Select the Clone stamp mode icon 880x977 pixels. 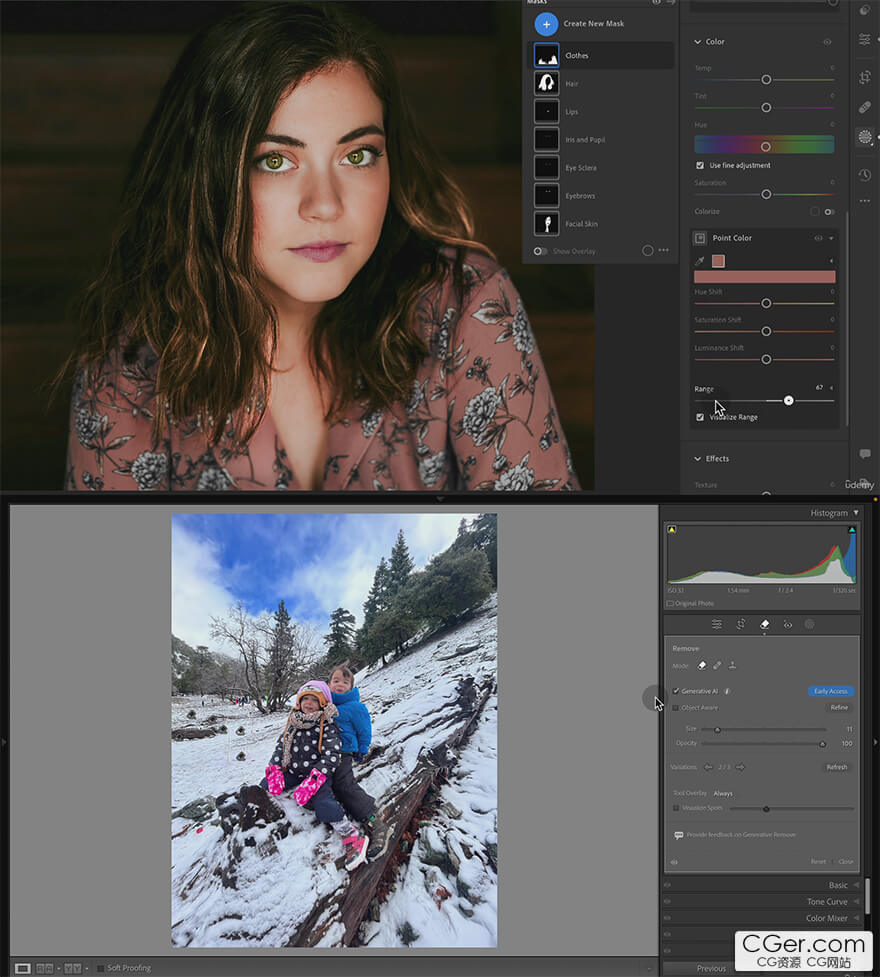coord(732,665)
